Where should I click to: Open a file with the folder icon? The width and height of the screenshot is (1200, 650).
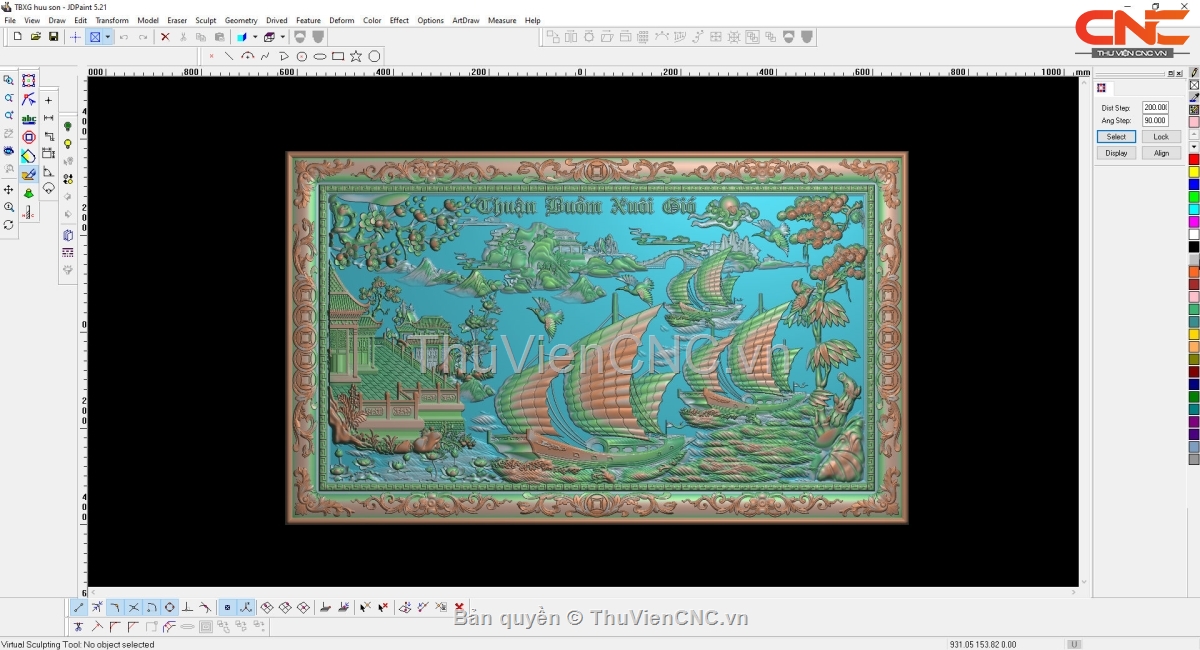pyautogui.click(x=36, y=37)
